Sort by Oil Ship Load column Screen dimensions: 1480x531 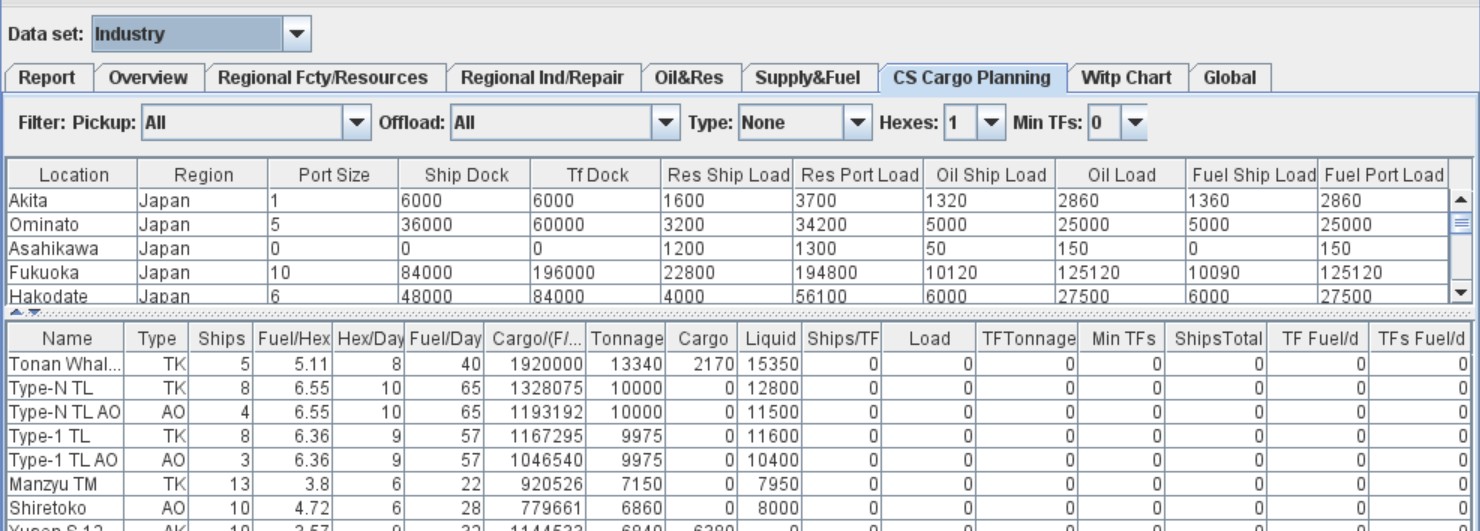[990, 175]
